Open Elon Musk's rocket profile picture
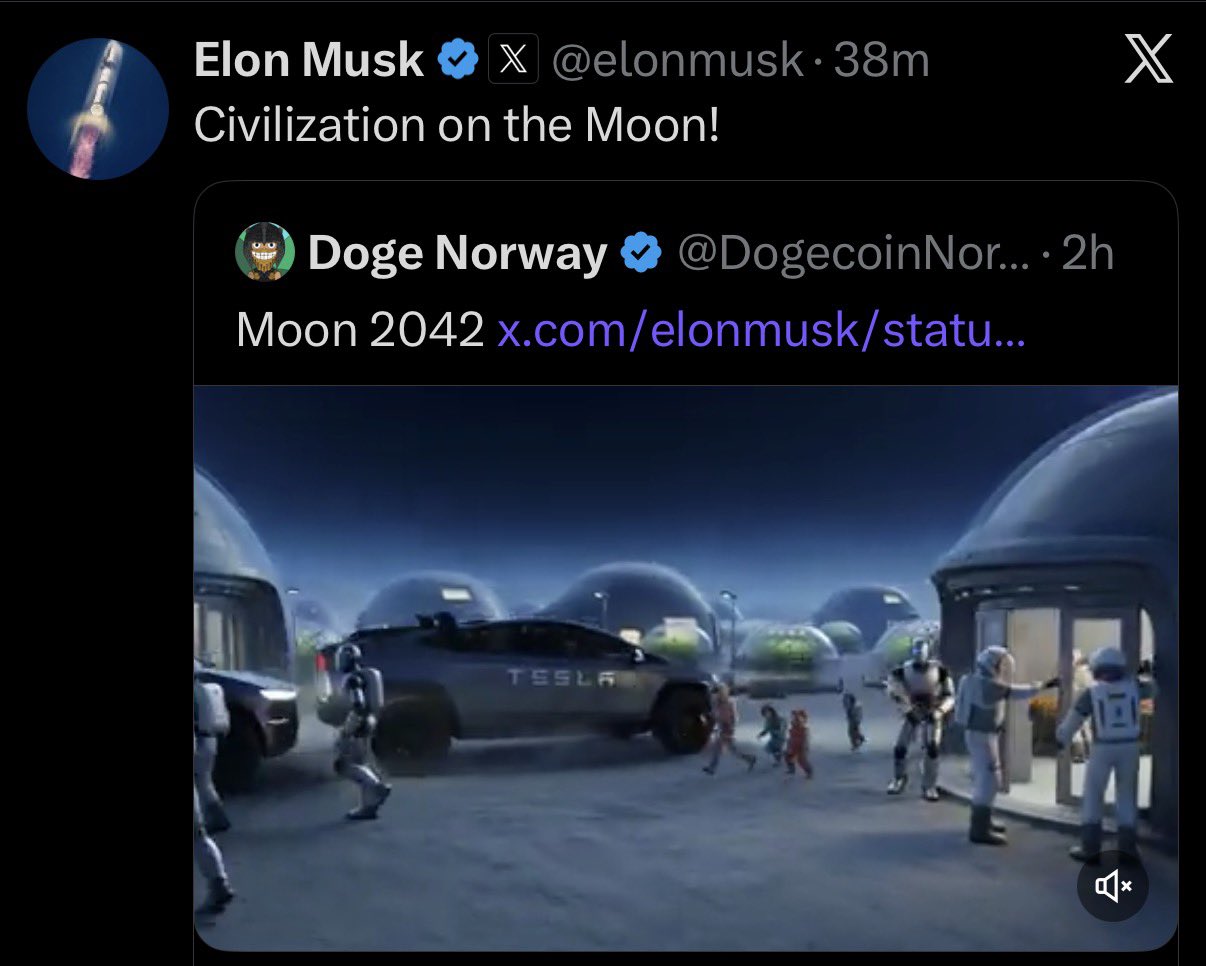 (97, 109)
